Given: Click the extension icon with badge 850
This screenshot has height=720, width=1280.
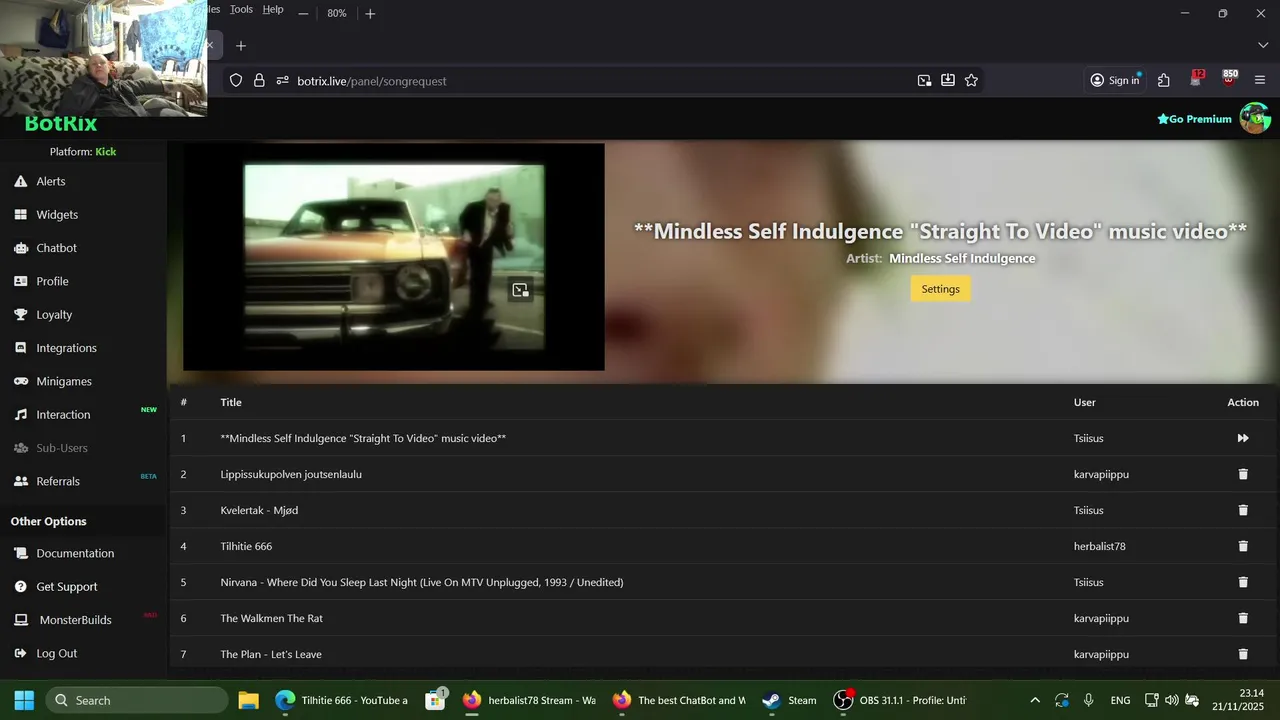Looking at the screenshot, I should (1229, 78).
